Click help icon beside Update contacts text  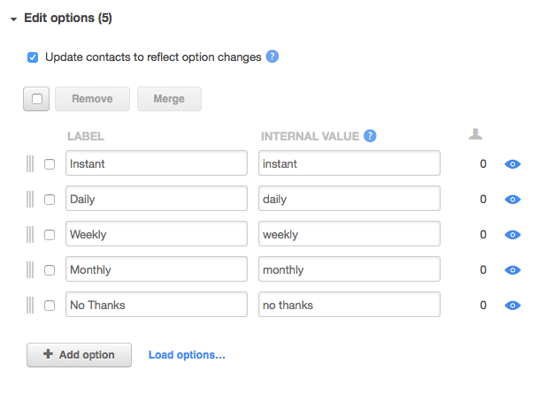tap(272, 56)
